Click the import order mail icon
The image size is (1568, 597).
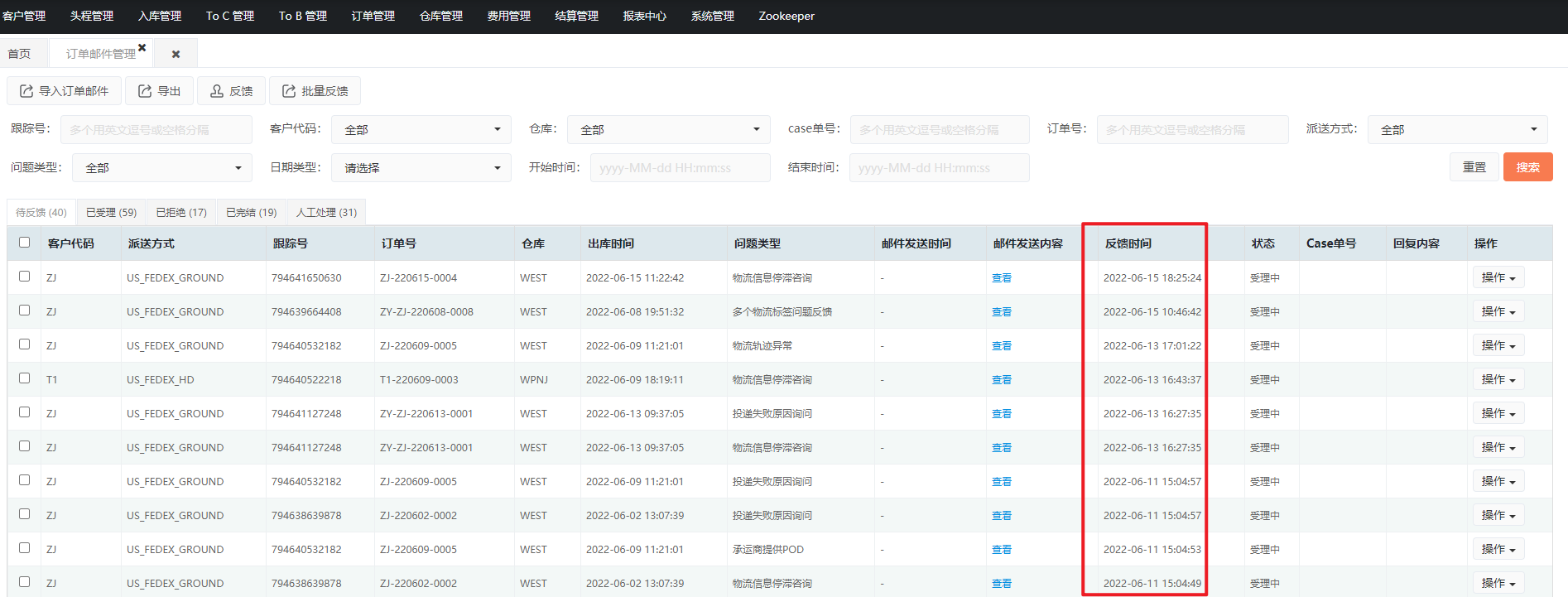(26, 91)
